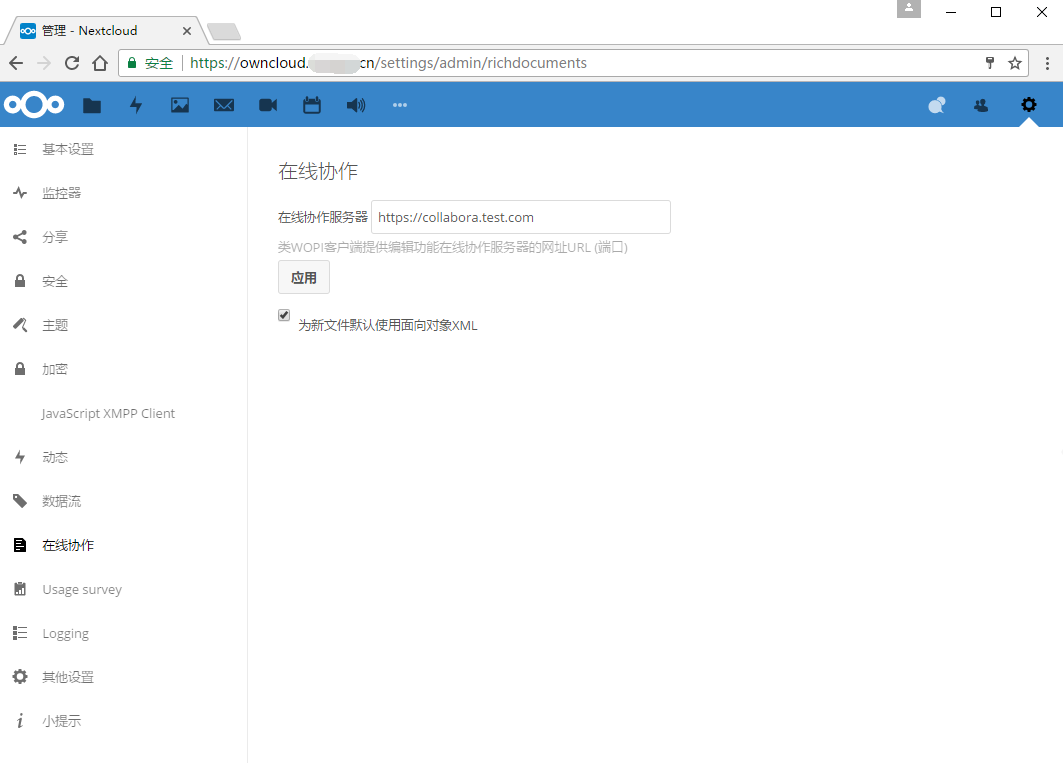Image resolution: width=1063 pixels, height=763 pixels.
Task: Open the more apps ellipsis menu
Action: point(400,104)
